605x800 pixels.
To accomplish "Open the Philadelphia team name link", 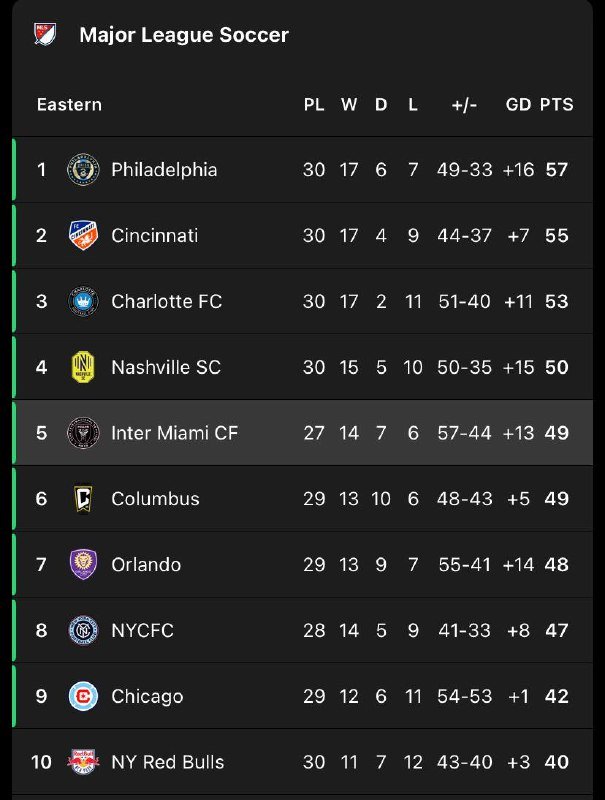I will pyautogui.click(x=164, y=169).
